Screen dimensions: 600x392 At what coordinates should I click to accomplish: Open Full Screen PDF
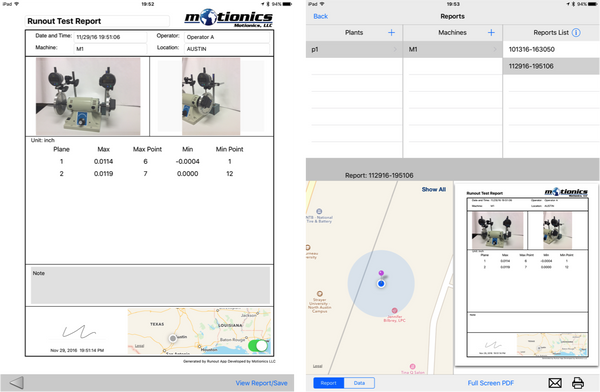pyautogui.click(x=491, y=383)
